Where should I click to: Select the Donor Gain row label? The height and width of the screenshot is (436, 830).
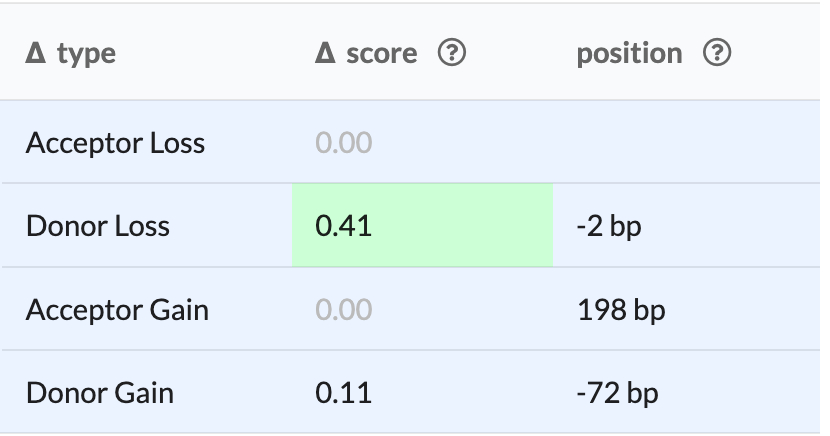(100, 393)
